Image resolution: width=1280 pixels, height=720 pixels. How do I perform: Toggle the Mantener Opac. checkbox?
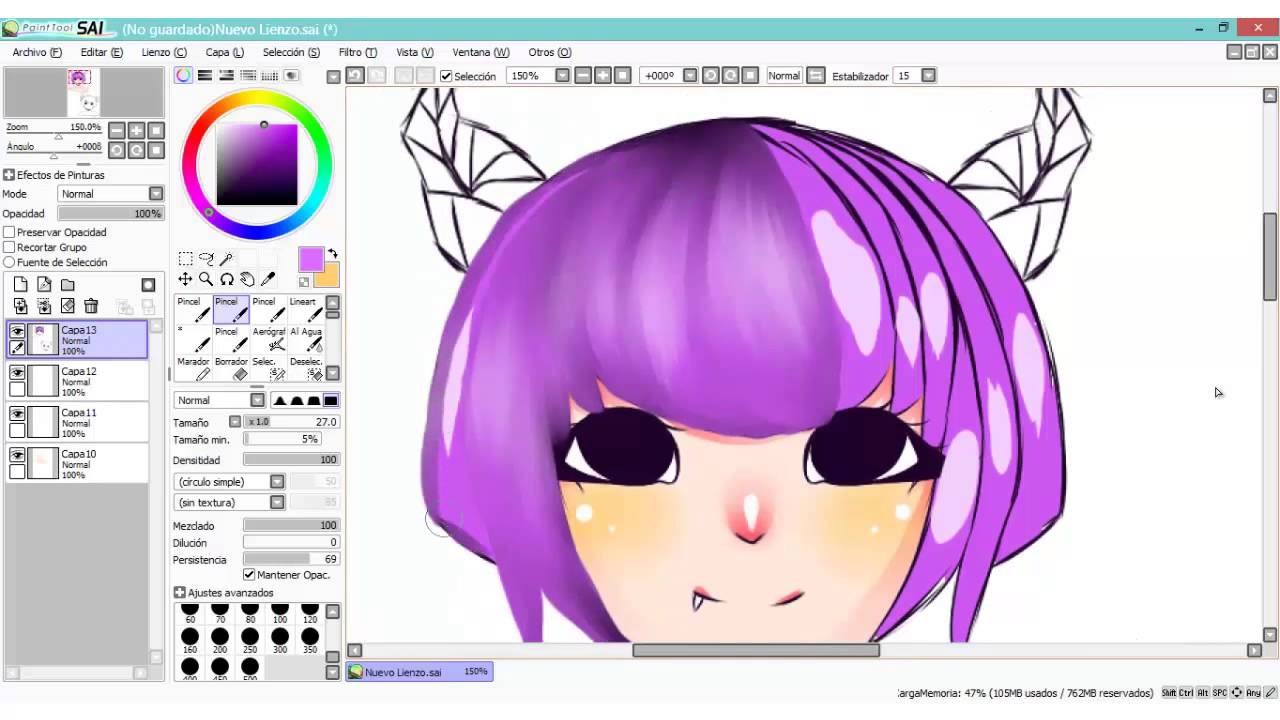(x=249, y=575)
